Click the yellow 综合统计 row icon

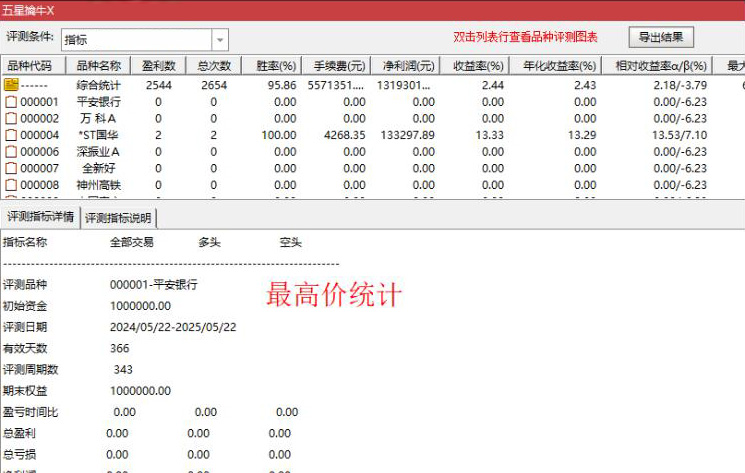click(11, 85)
